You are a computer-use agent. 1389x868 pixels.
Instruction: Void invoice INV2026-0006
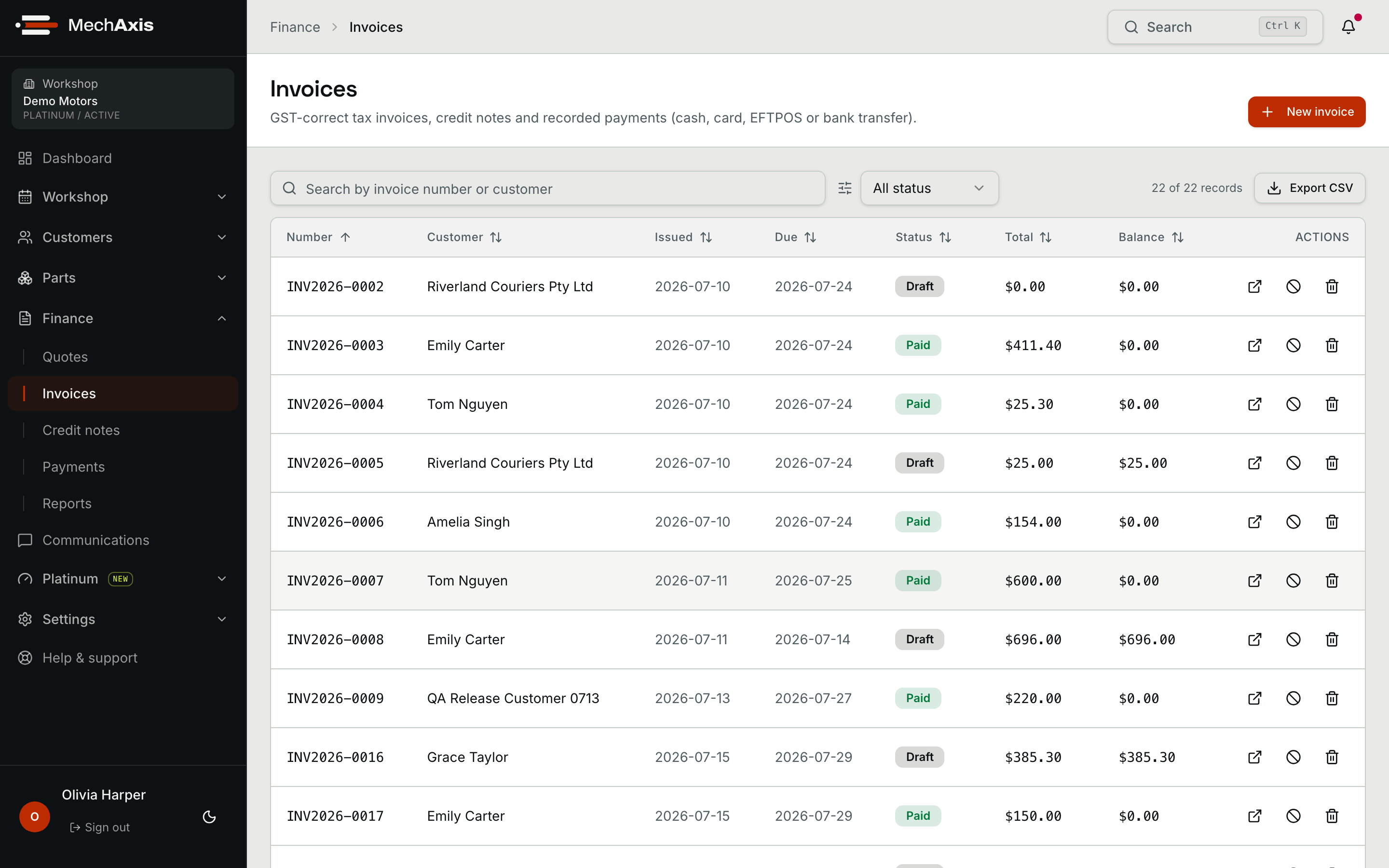click(1293, 522)
